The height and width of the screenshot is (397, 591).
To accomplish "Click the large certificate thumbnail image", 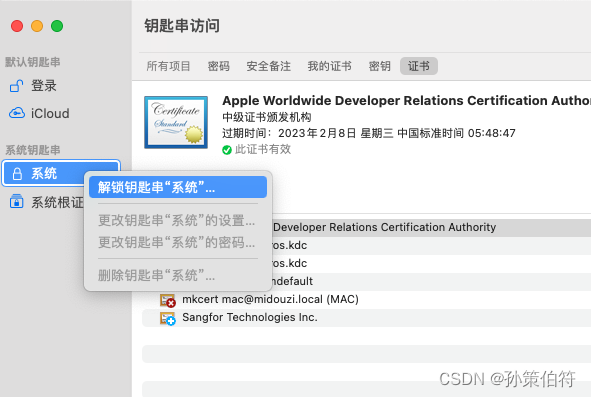I will [176, 122].
